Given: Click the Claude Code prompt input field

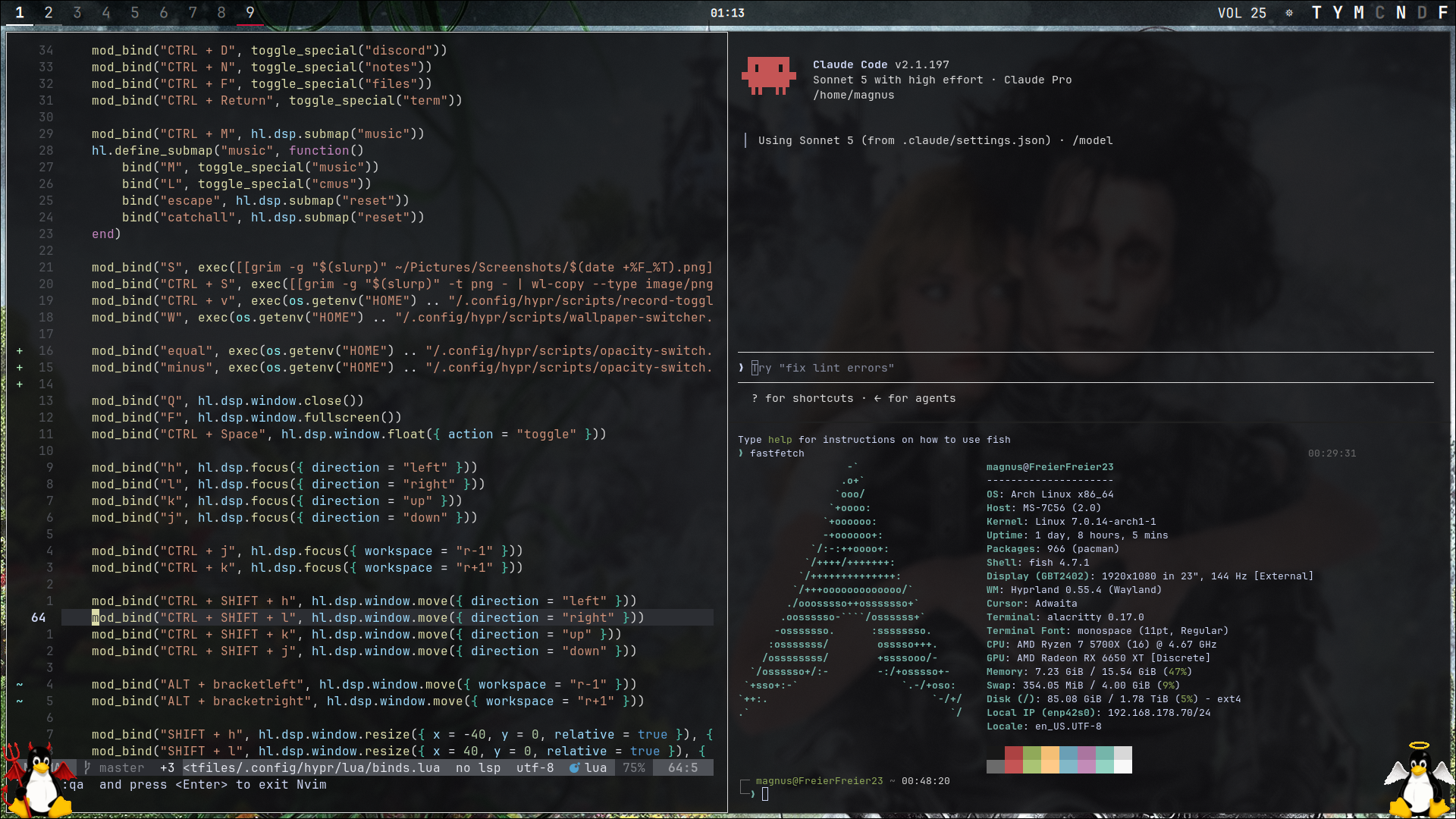Looking at the screenshot, I should (x=1086, y=368).
